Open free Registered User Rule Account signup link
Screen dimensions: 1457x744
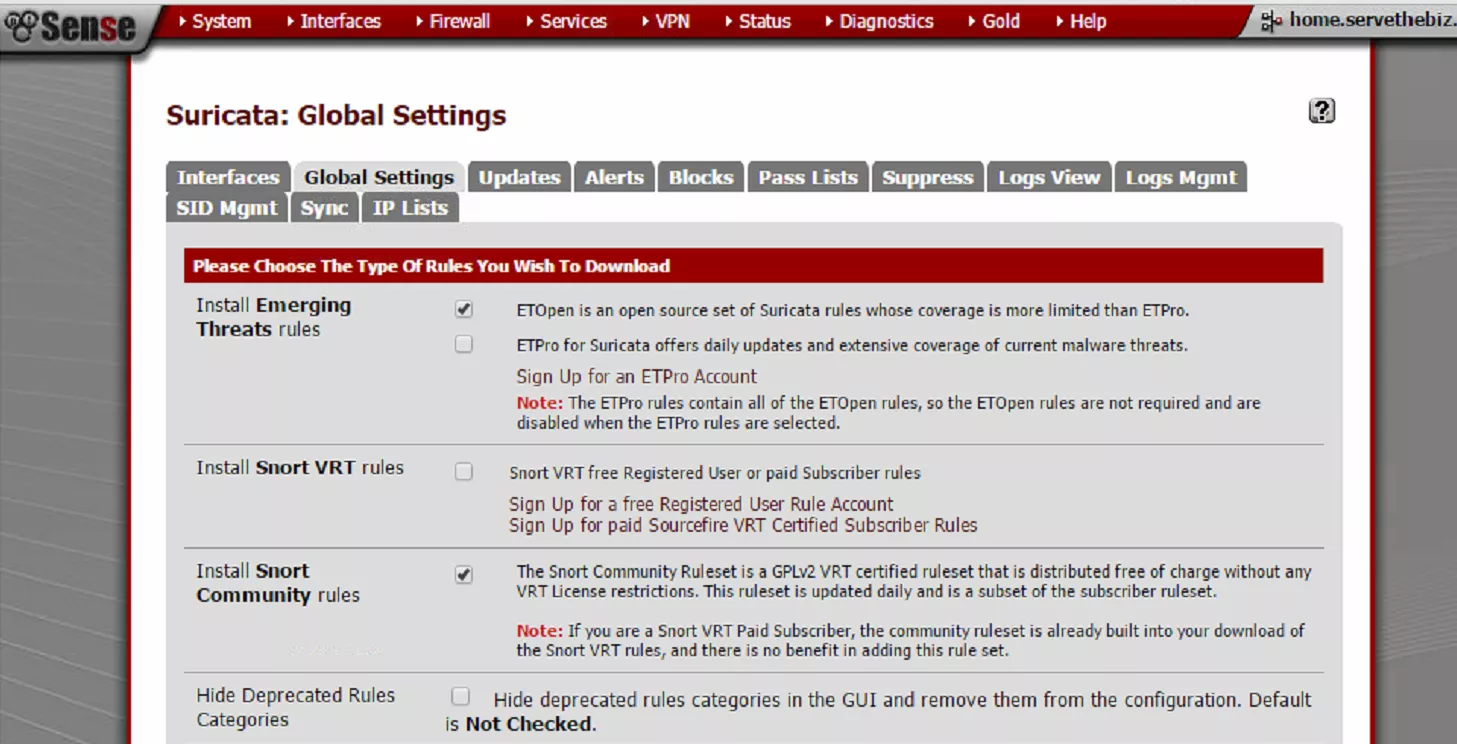click(701, 504)
